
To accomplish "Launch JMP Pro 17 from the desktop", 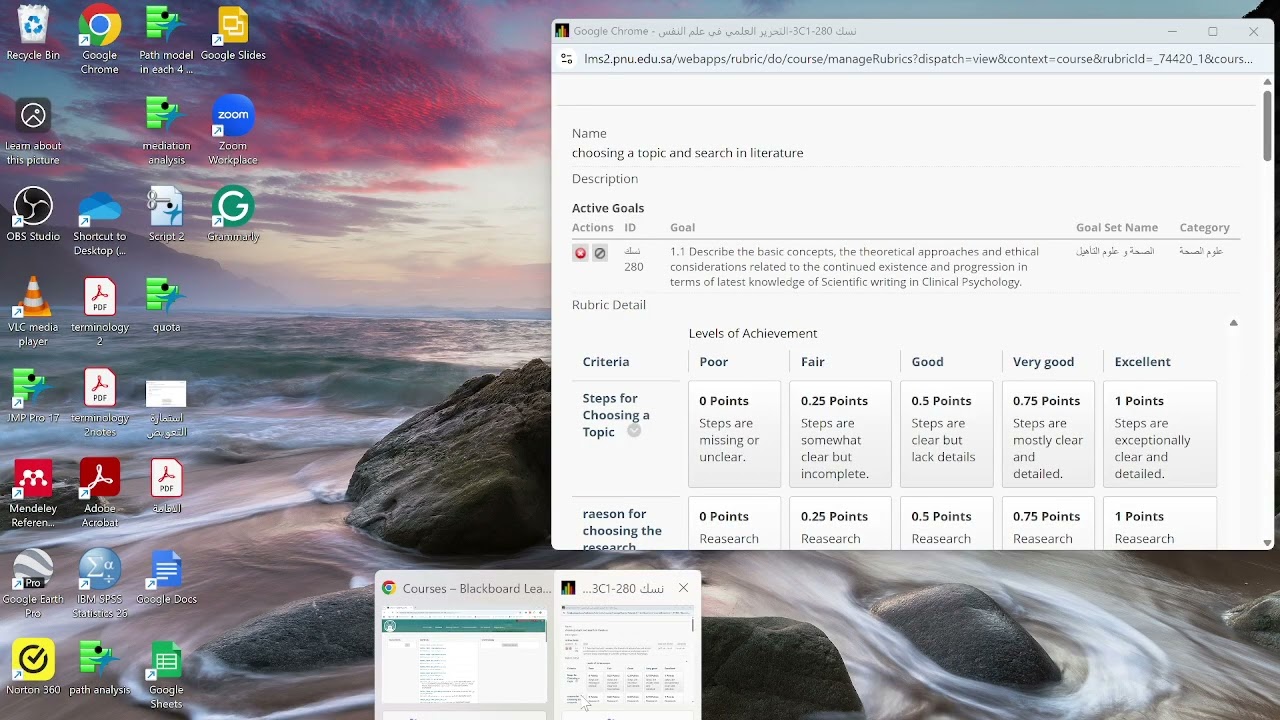I will [33, 396].
